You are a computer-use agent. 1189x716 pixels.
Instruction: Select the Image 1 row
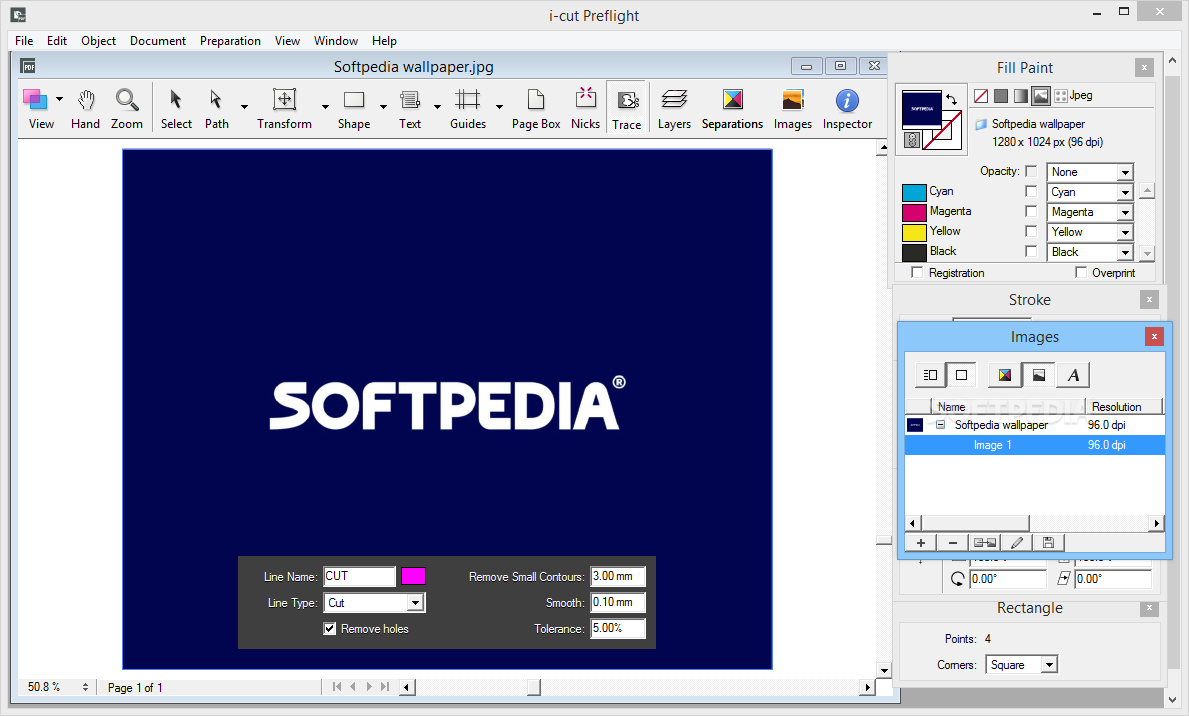pyautogui.click(x=1035, y=445)
